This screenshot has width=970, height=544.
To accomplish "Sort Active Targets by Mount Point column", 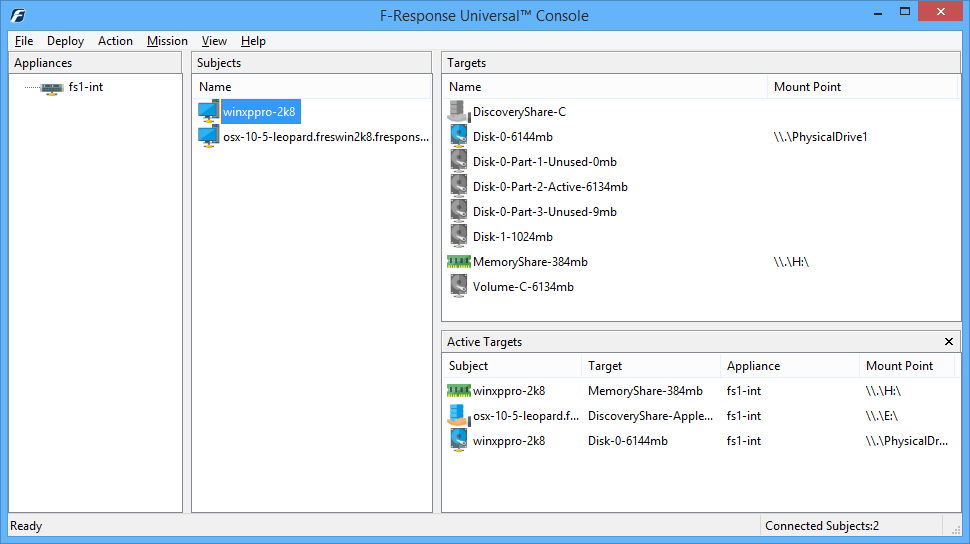I will [909, 366].
